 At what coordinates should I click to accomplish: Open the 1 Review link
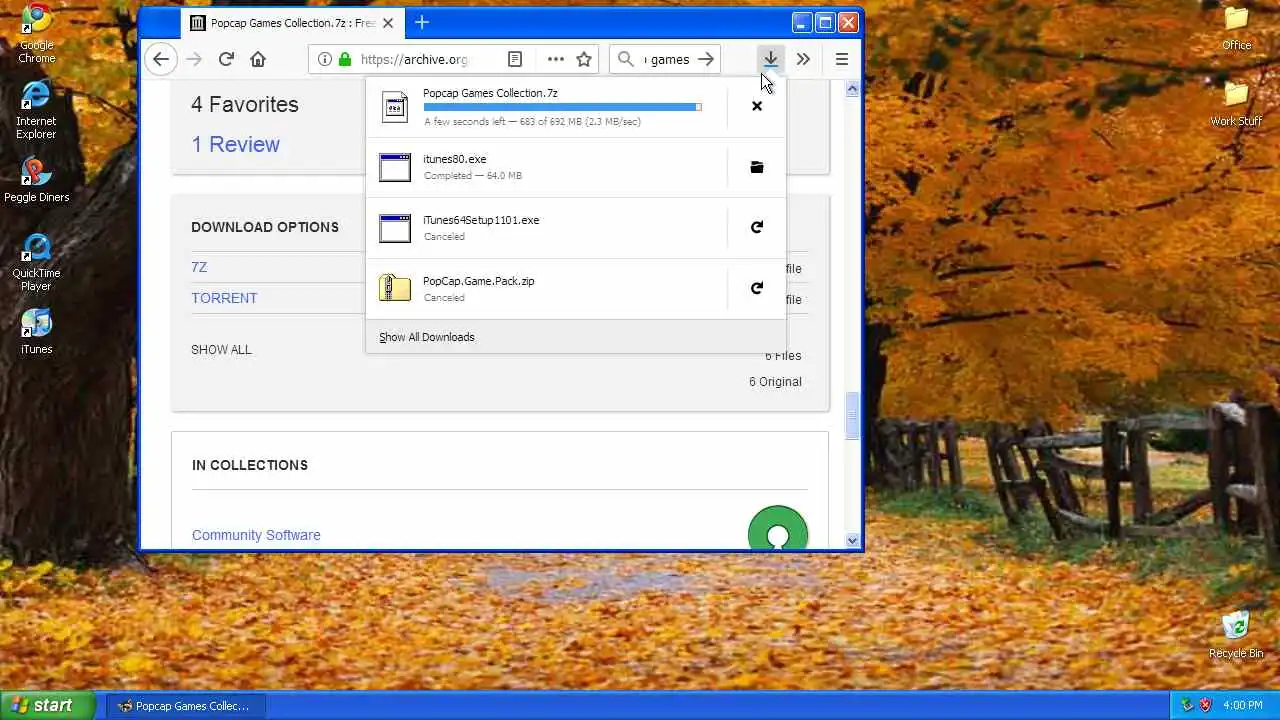click(x=236, y=144)
